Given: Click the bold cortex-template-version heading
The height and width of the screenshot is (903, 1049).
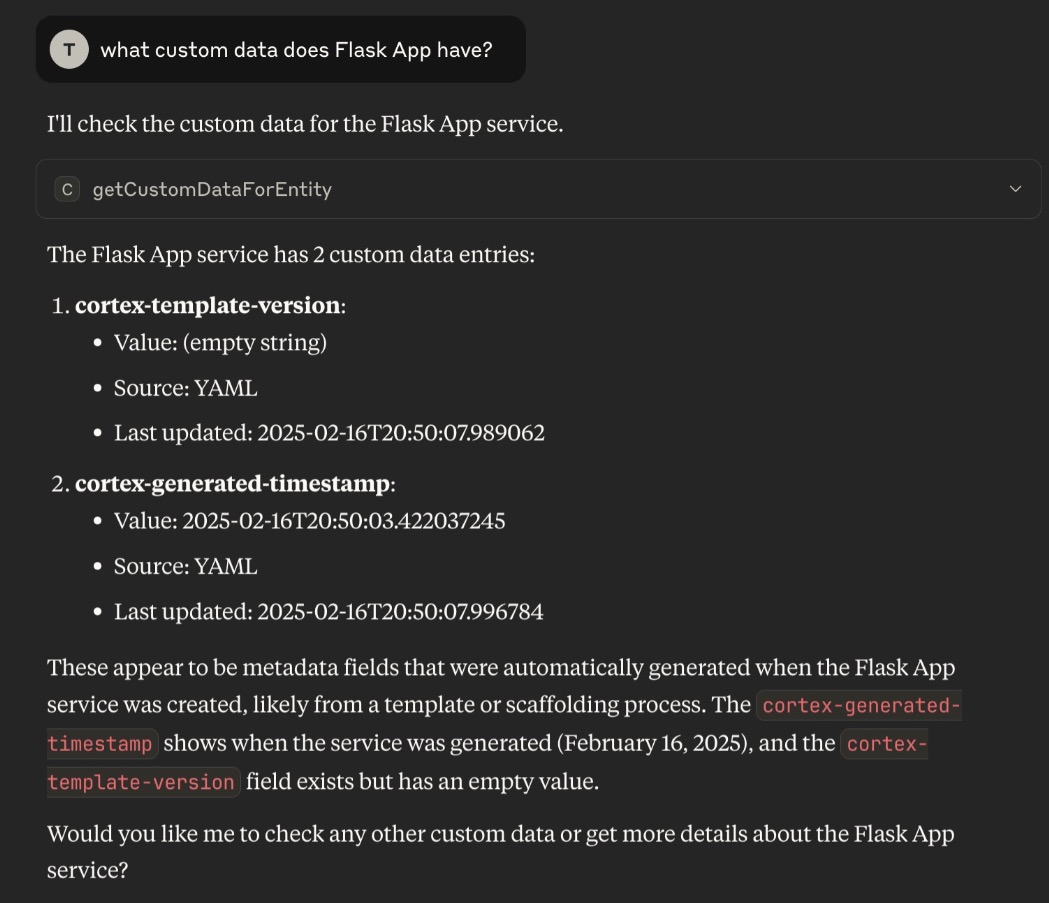Looking at the screenshot, I should coord(207,306).
